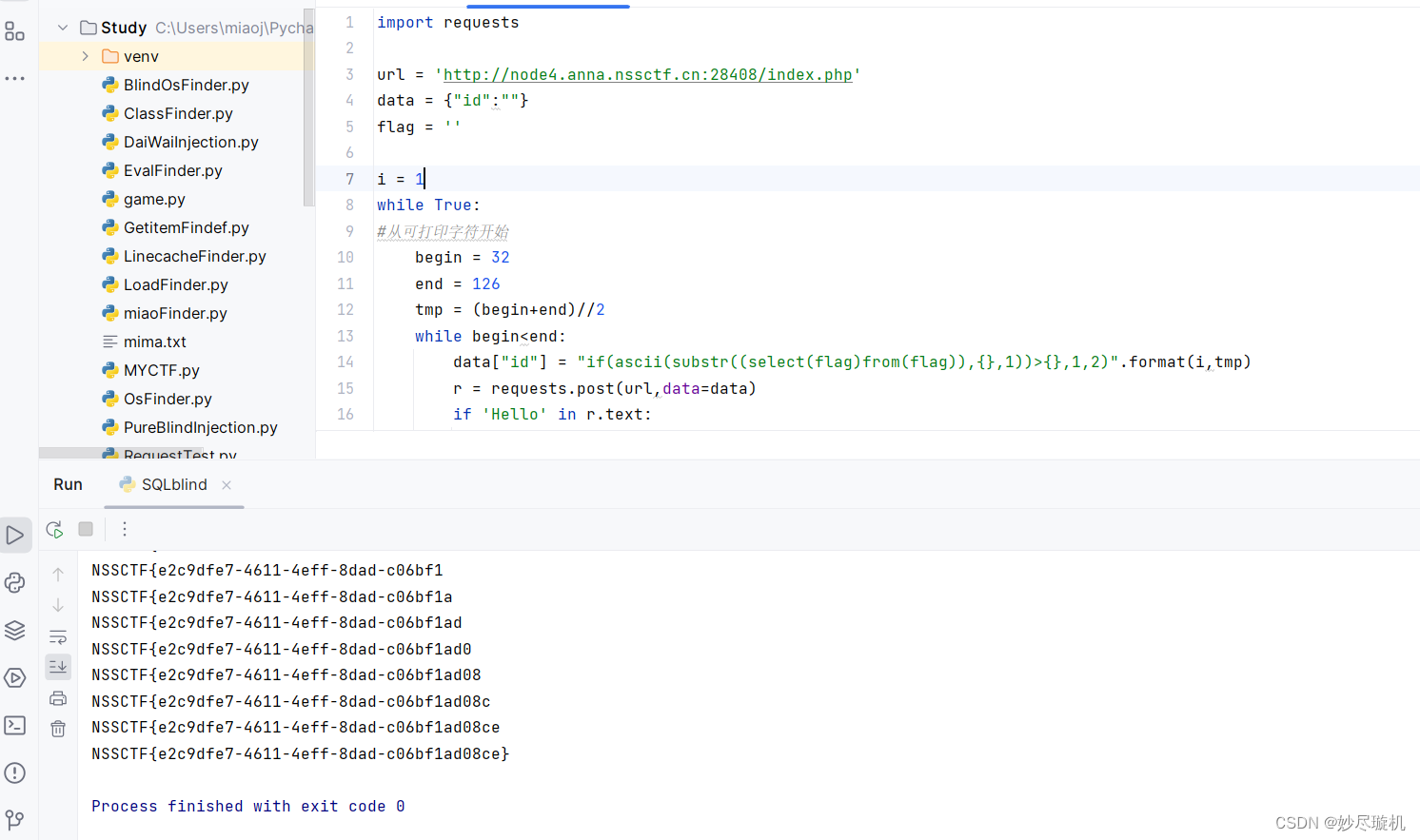Open miaoFinder.py file
Image resolution: width=1420 pixels, height=840 pixels.
pyautogui.click(x=175, y=313)
